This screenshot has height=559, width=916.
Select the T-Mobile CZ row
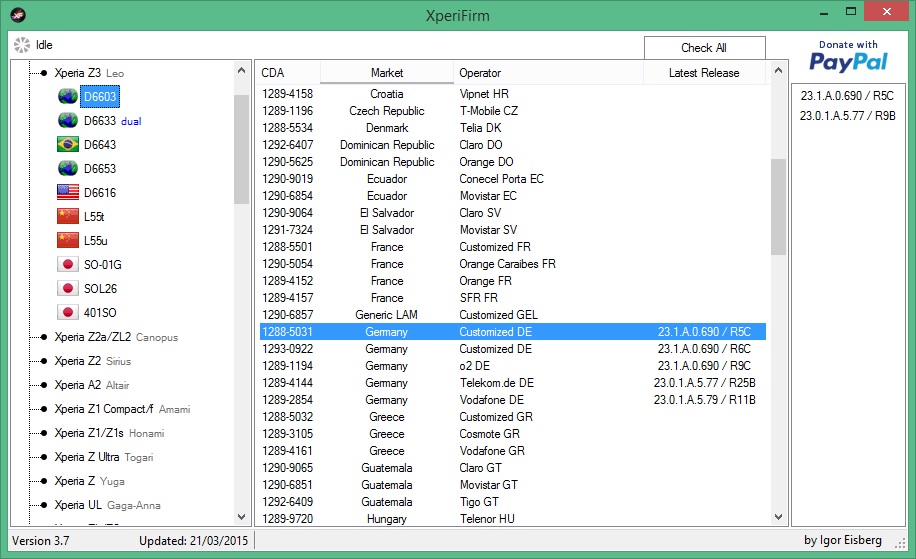point(512,110)
